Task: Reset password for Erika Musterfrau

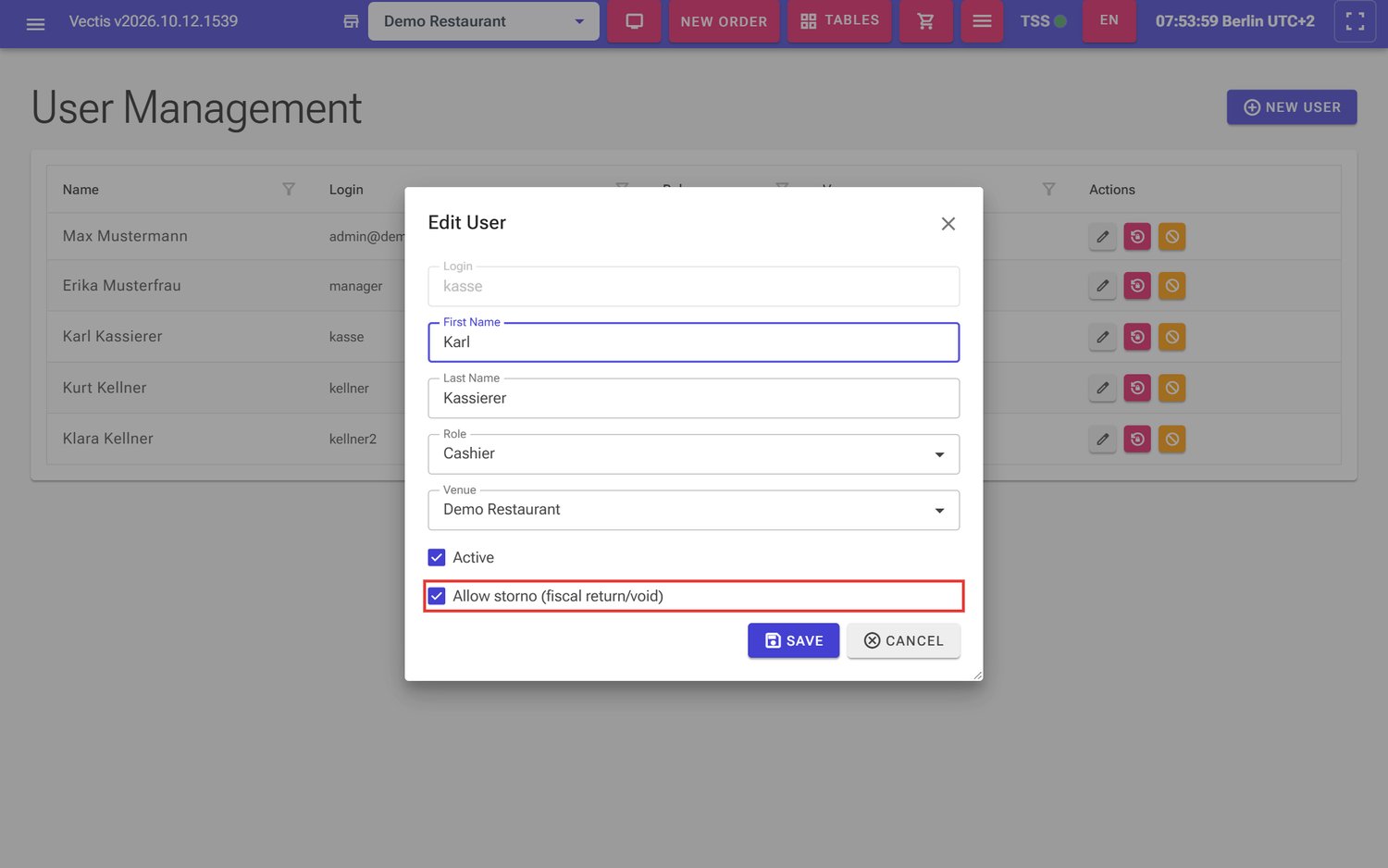Action: tap(1137, 286)
